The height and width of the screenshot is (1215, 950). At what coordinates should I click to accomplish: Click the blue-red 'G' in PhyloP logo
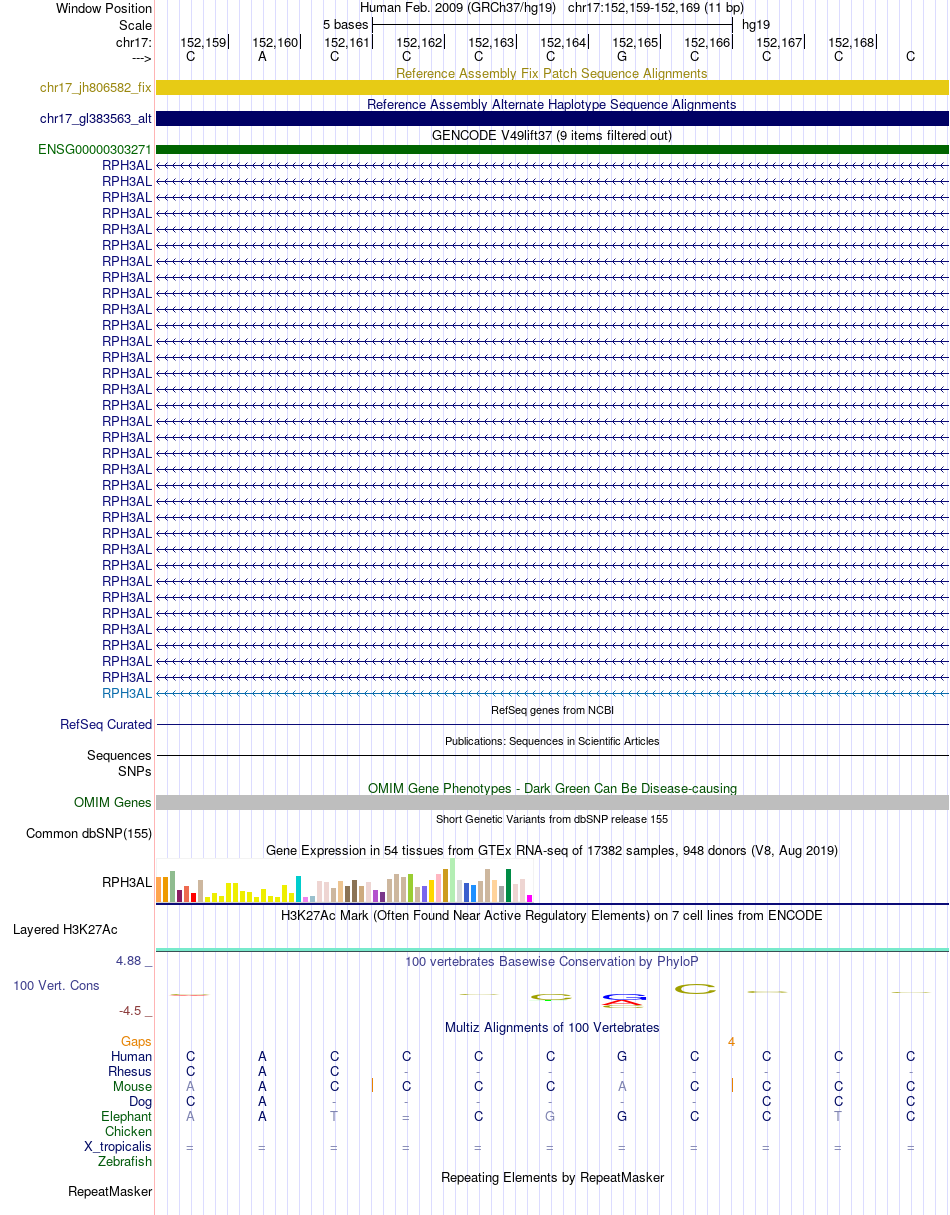622,1000
